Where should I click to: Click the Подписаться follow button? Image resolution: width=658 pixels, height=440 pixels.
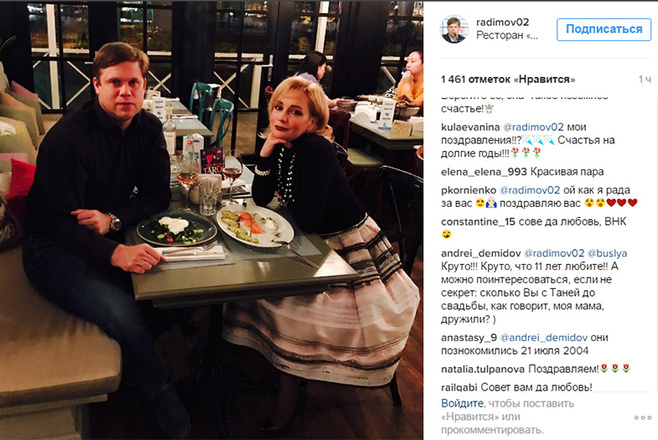[x=604, y=29]
